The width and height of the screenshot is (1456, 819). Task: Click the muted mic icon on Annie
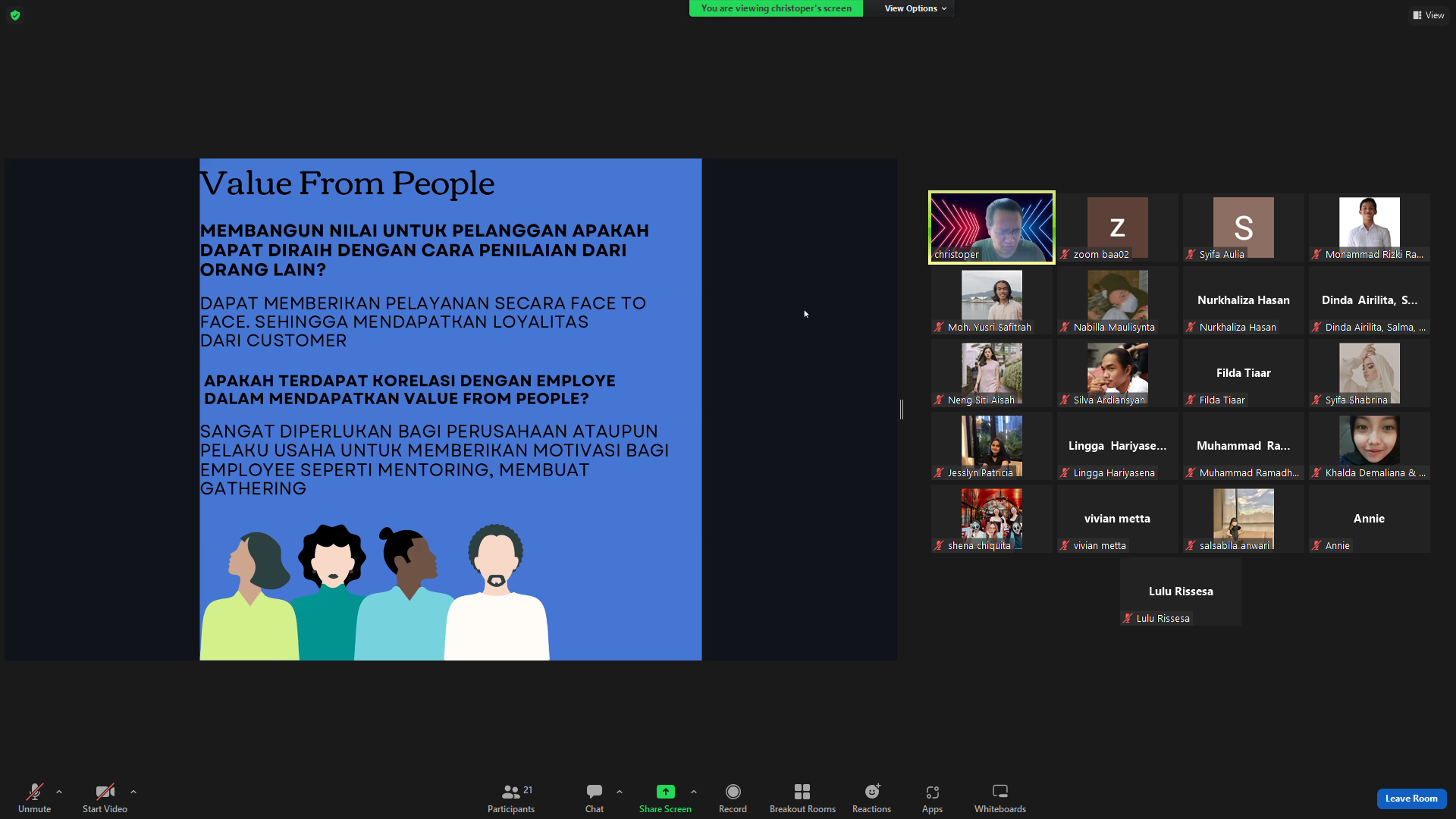(x=1317, y=546)
